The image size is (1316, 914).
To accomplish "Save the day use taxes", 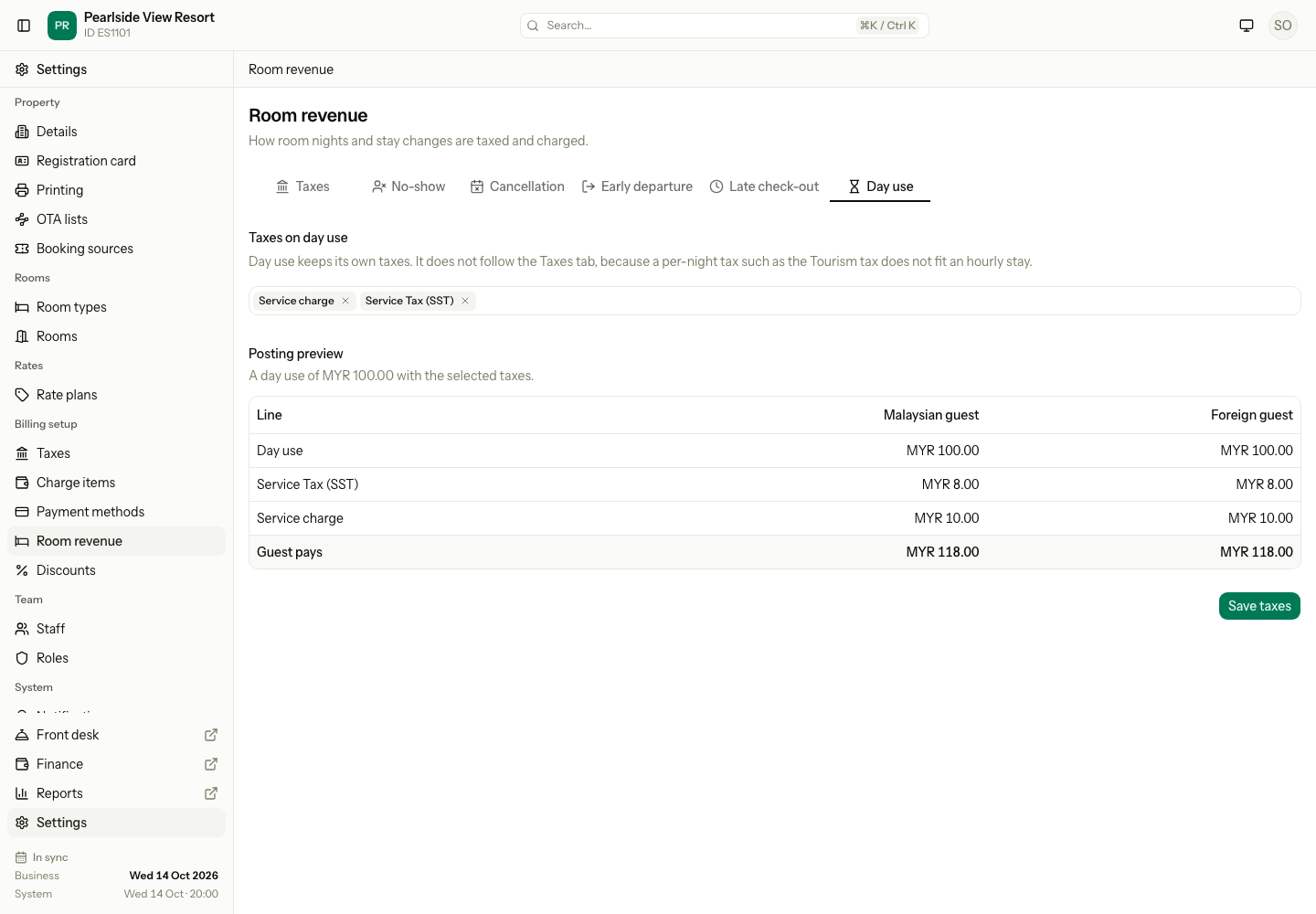I will click(1259, 606).
